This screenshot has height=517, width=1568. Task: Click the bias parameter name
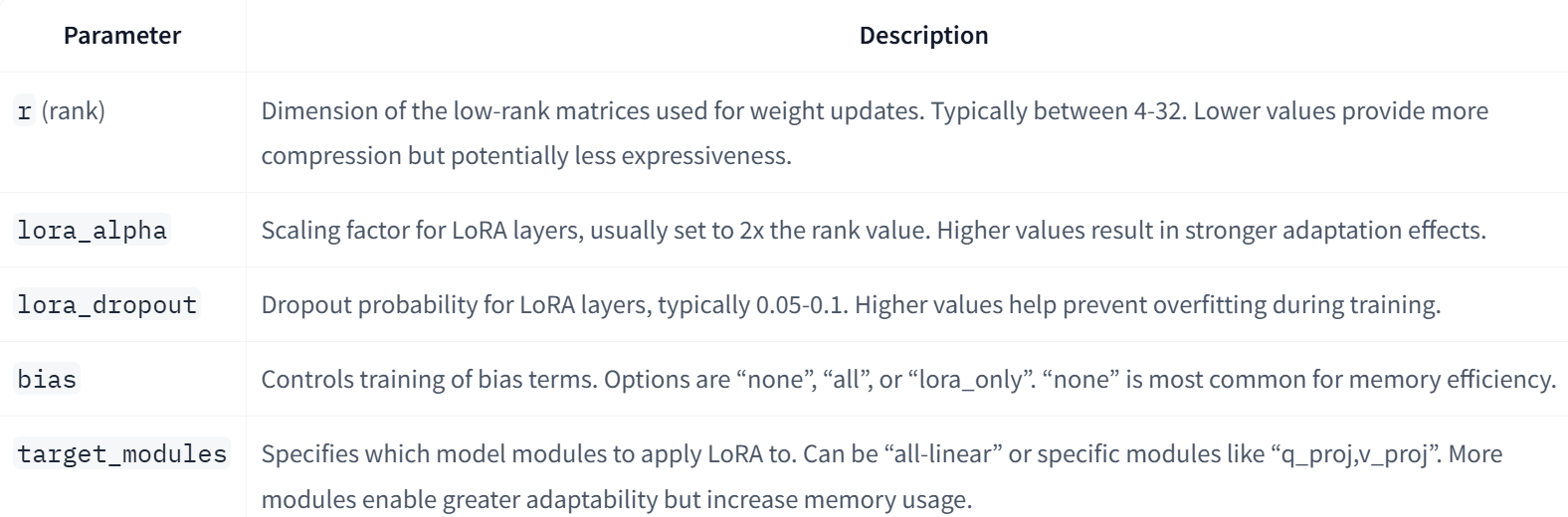(x=47, y=380)
